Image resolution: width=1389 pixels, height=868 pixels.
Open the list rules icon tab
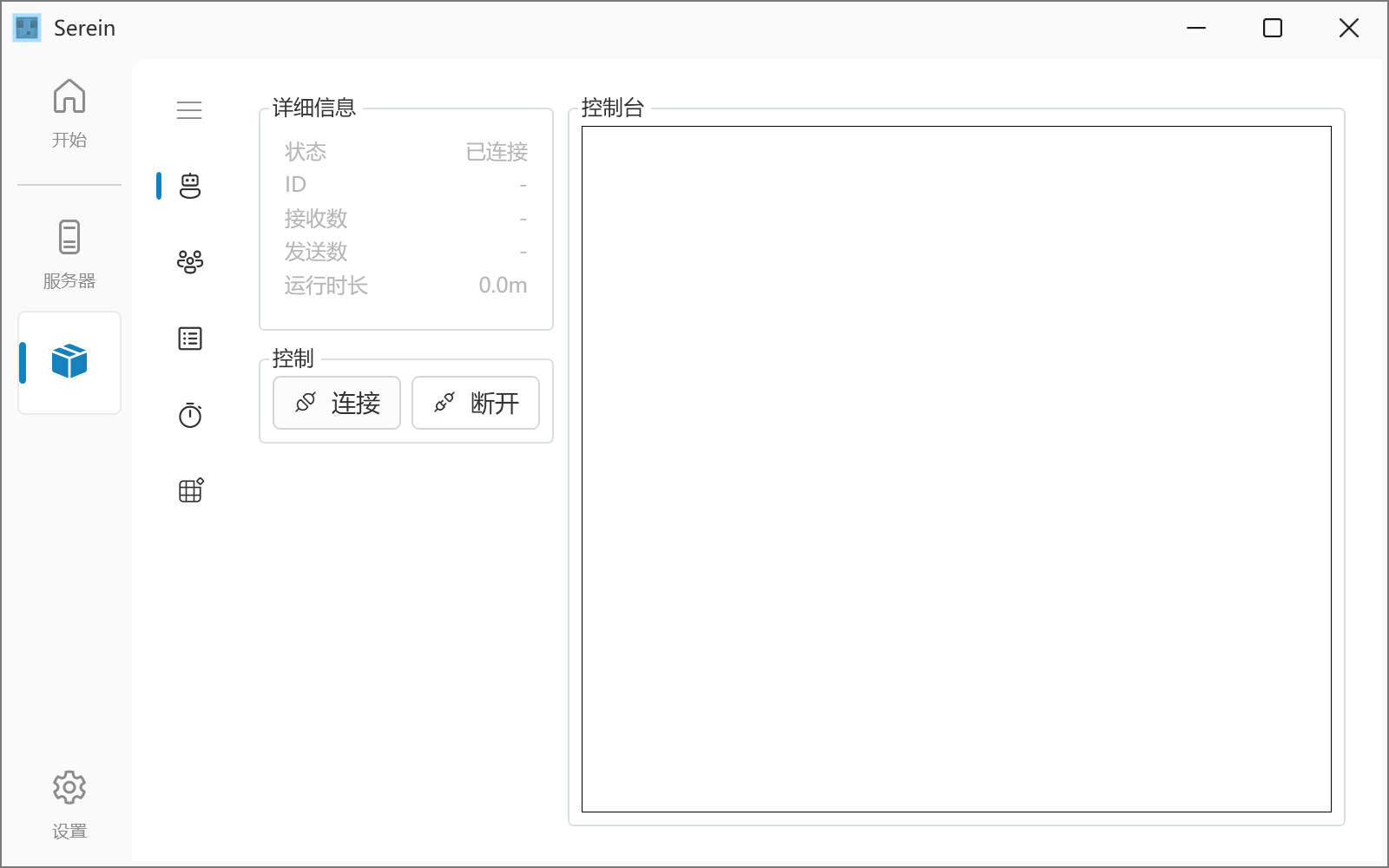pos(189,339)
